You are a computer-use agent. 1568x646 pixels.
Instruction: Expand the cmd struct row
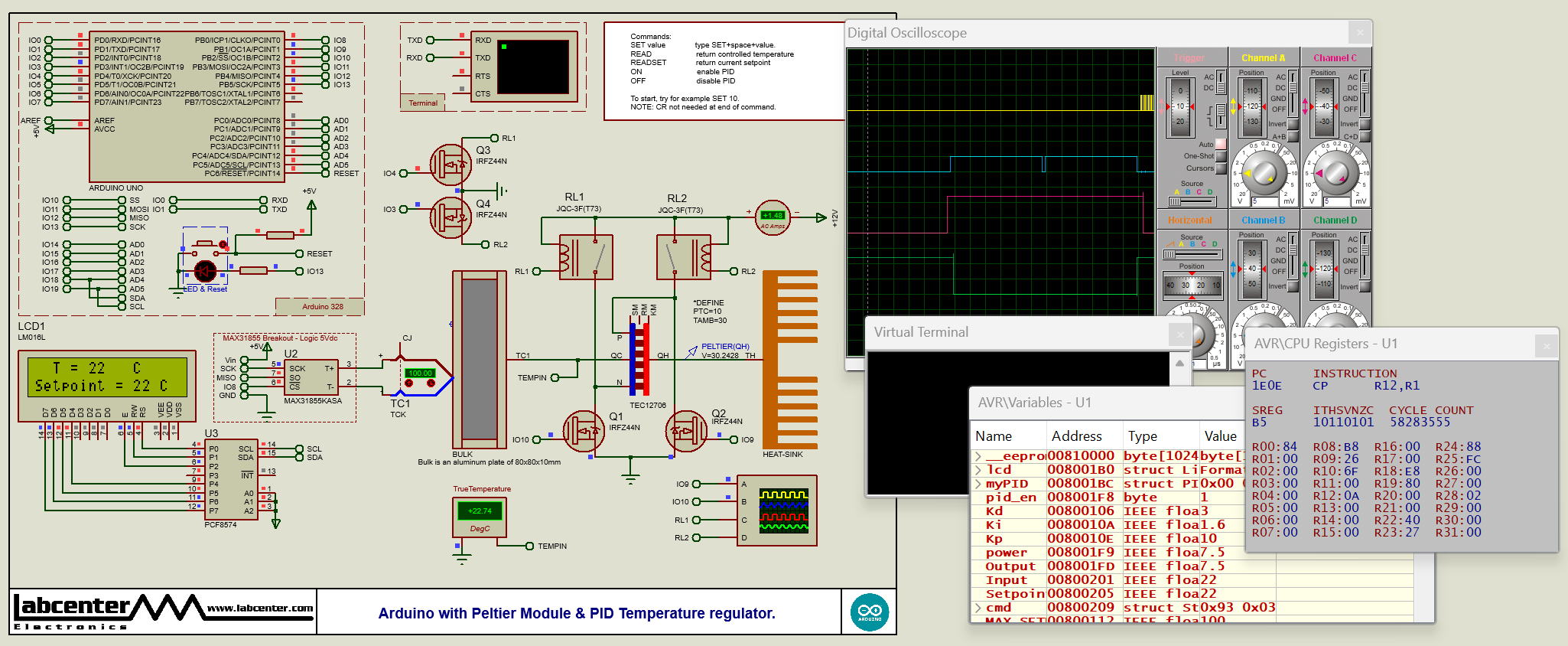click(x=978, y=608)
